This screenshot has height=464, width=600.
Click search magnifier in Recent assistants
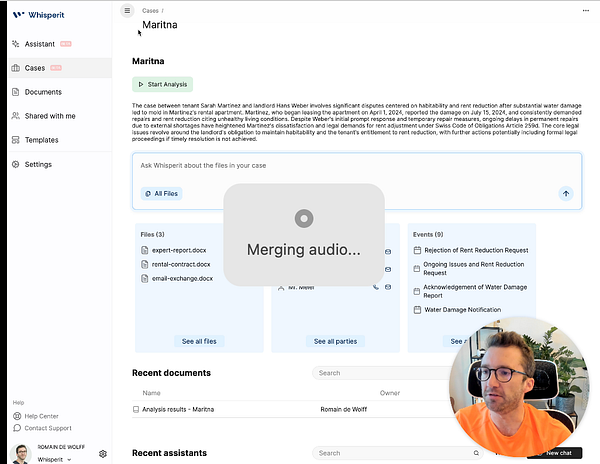476,453
